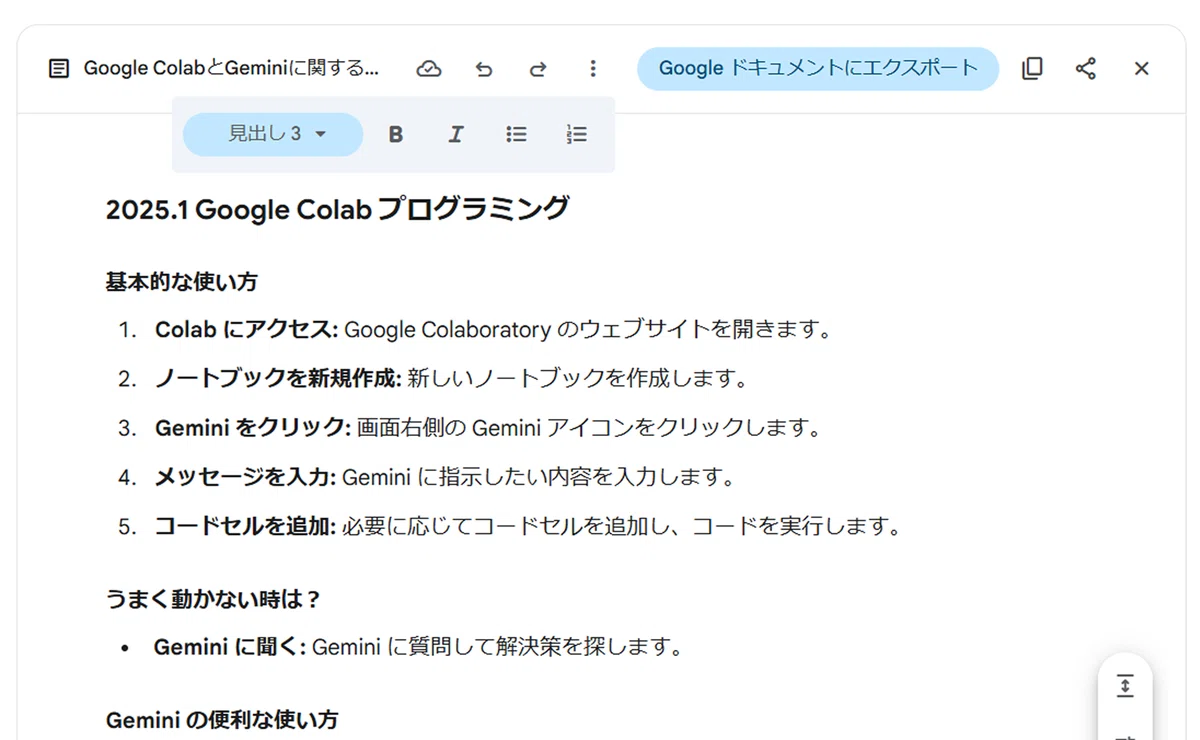Click list item ノートブックを新規作成

pyautogui.click(x=451, y=379)
